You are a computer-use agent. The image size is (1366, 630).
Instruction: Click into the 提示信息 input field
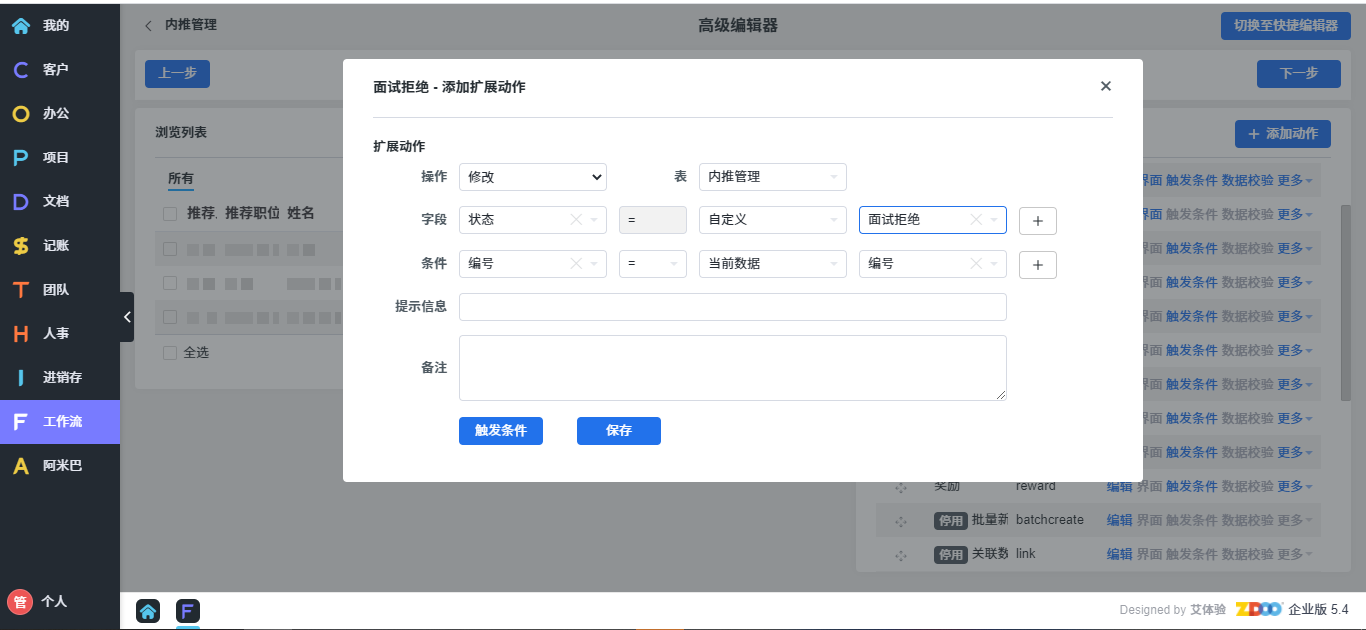732,307
